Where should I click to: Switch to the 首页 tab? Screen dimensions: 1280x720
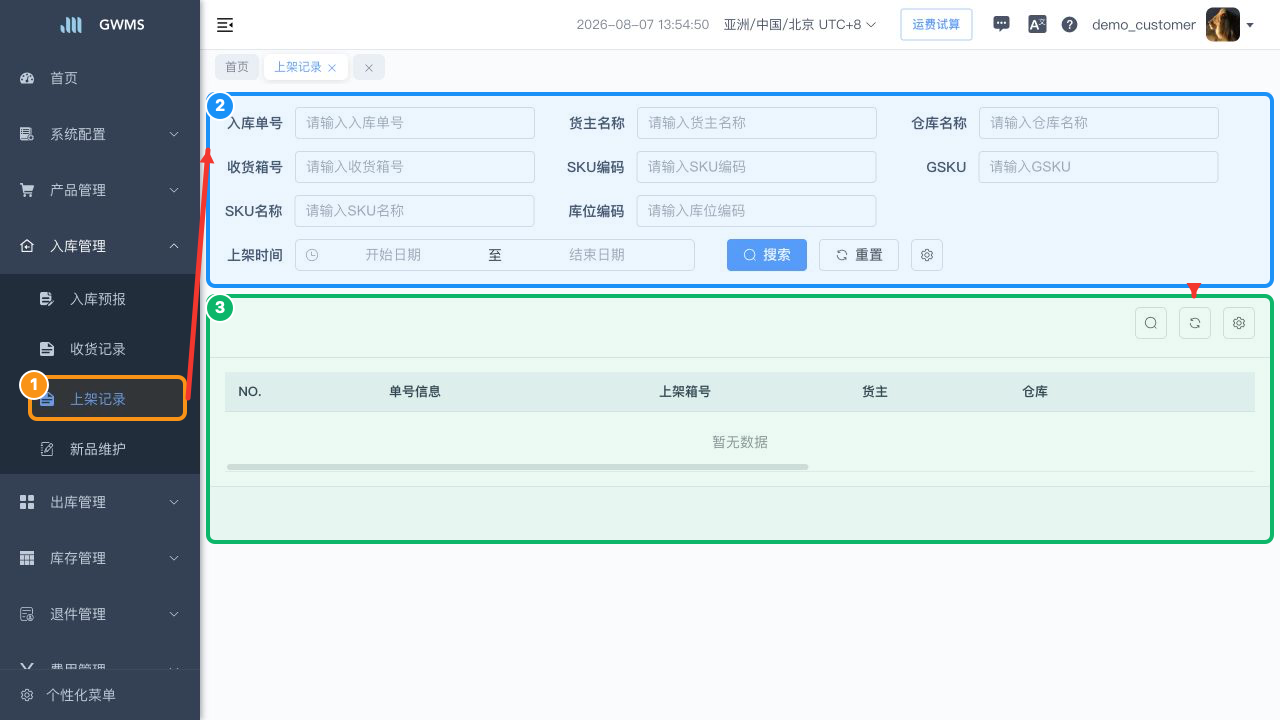(237, 67)
